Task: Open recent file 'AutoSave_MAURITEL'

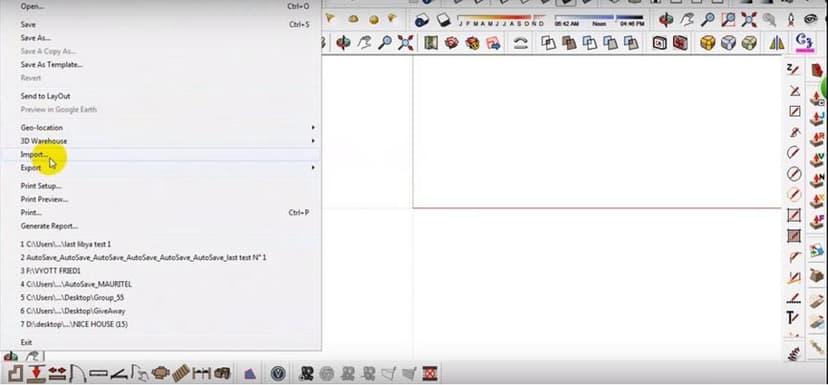Action: pos(76,284)
